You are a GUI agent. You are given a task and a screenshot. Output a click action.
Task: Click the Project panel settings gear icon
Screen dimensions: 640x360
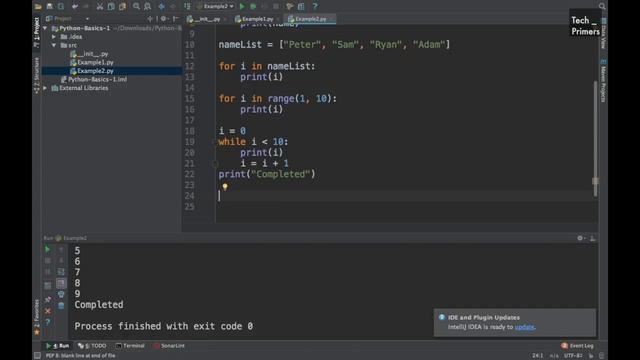164,18
